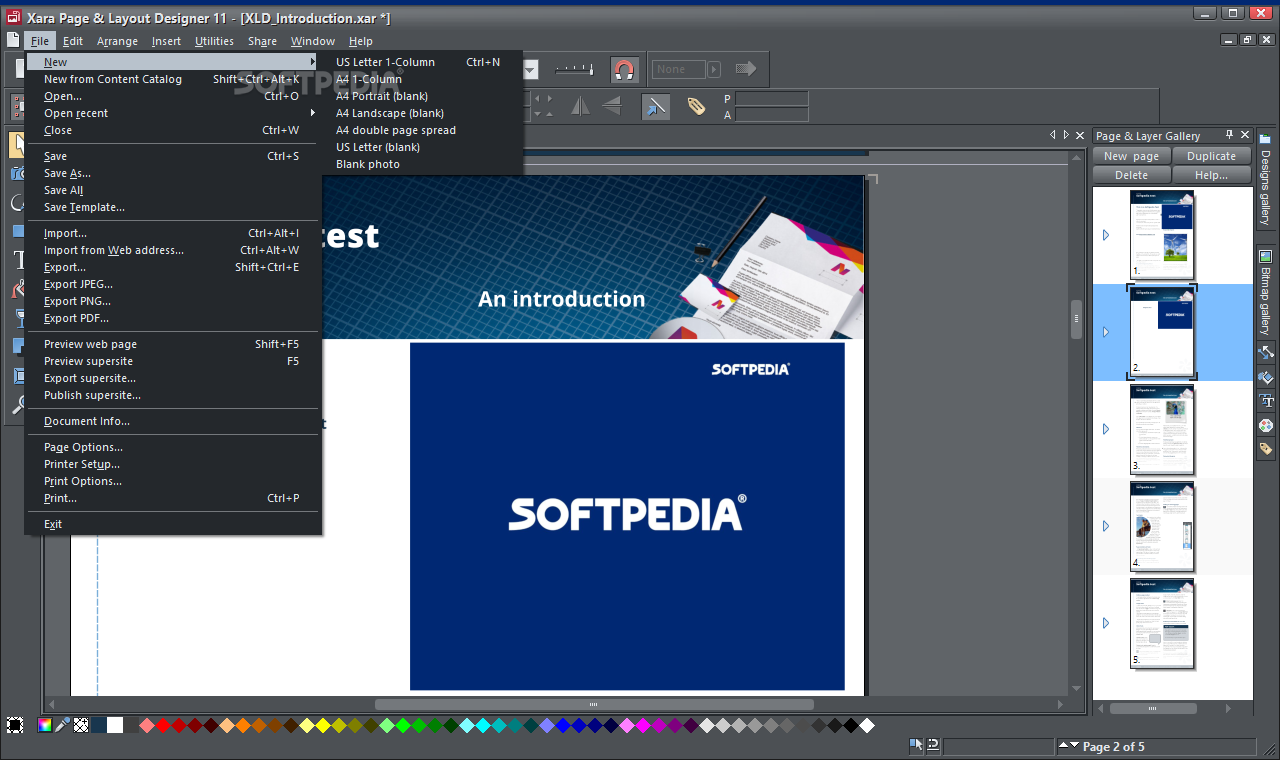Select A4 Landscape (blank) template
This screenshot has height=760, width=1280.
point(390,113)
